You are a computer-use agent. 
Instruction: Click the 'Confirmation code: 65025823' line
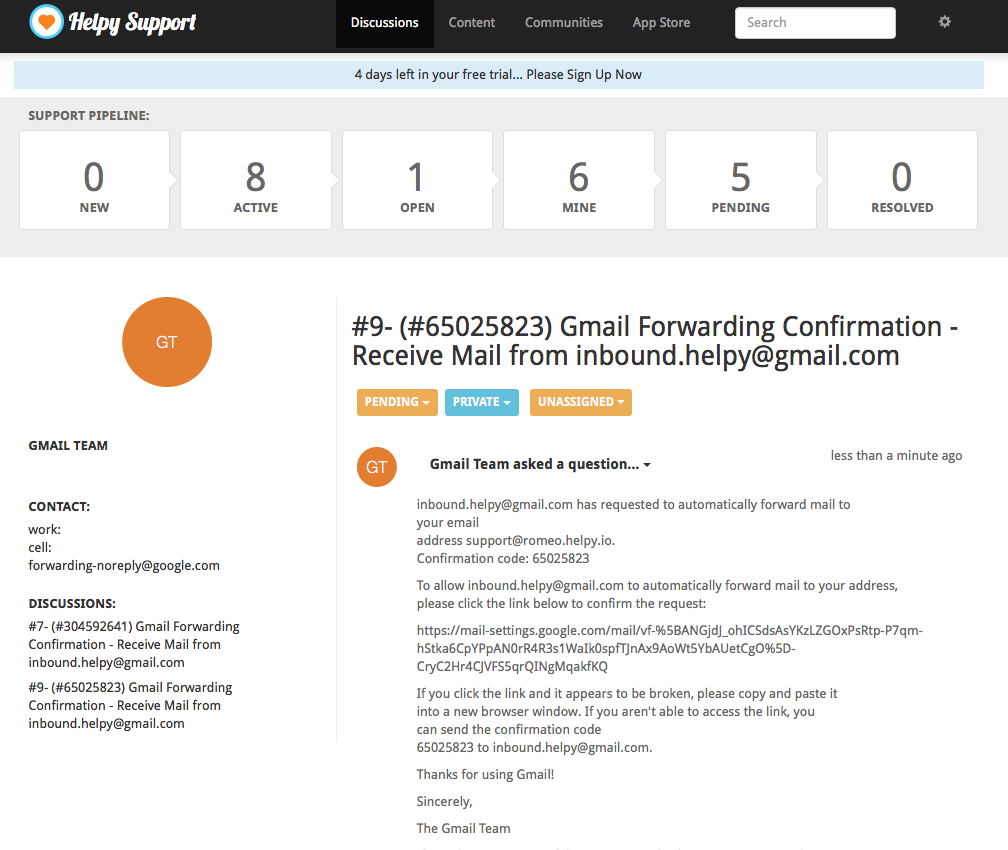click(x=503, y=558)
